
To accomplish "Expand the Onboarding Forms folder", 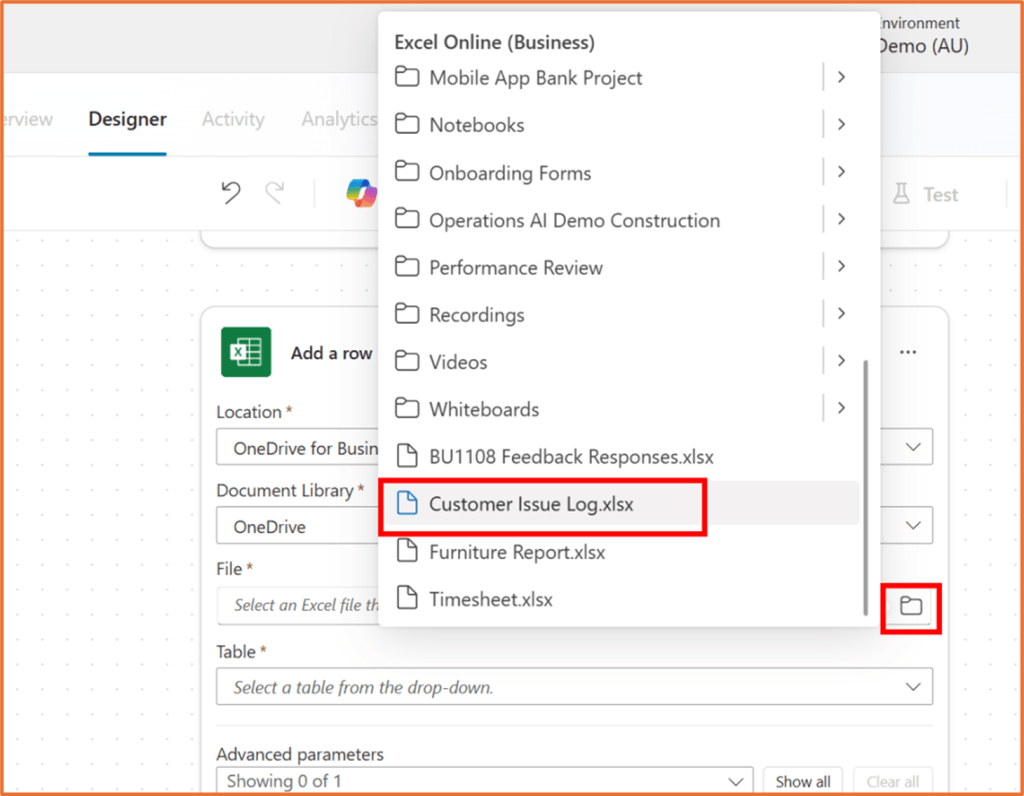I will pyautogui.click(x=841, y=172).
